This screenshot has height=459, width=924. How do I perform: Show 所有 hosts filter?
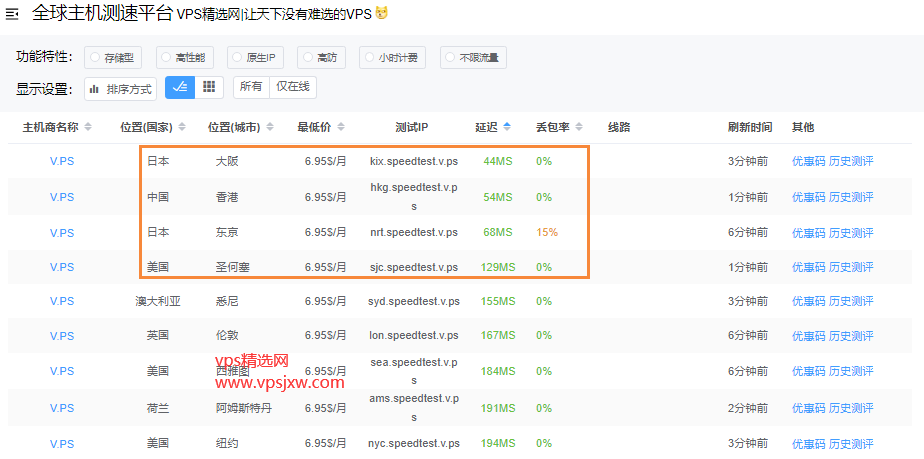click(251, 87)
